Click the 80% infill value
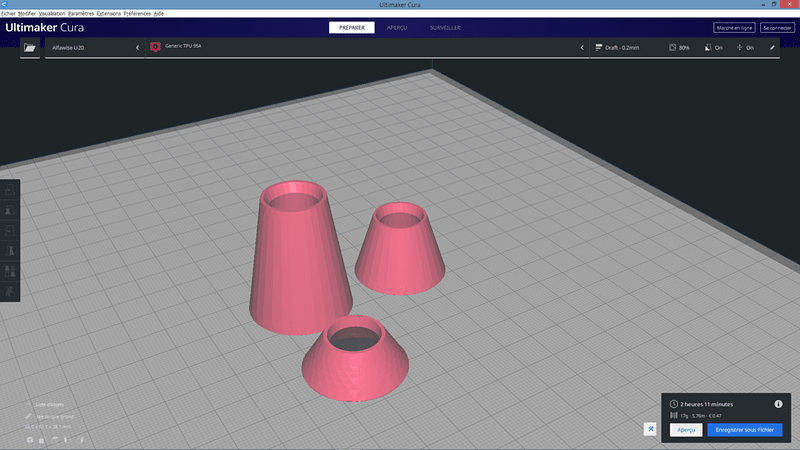Screen dimensions: 800x450 684,47
